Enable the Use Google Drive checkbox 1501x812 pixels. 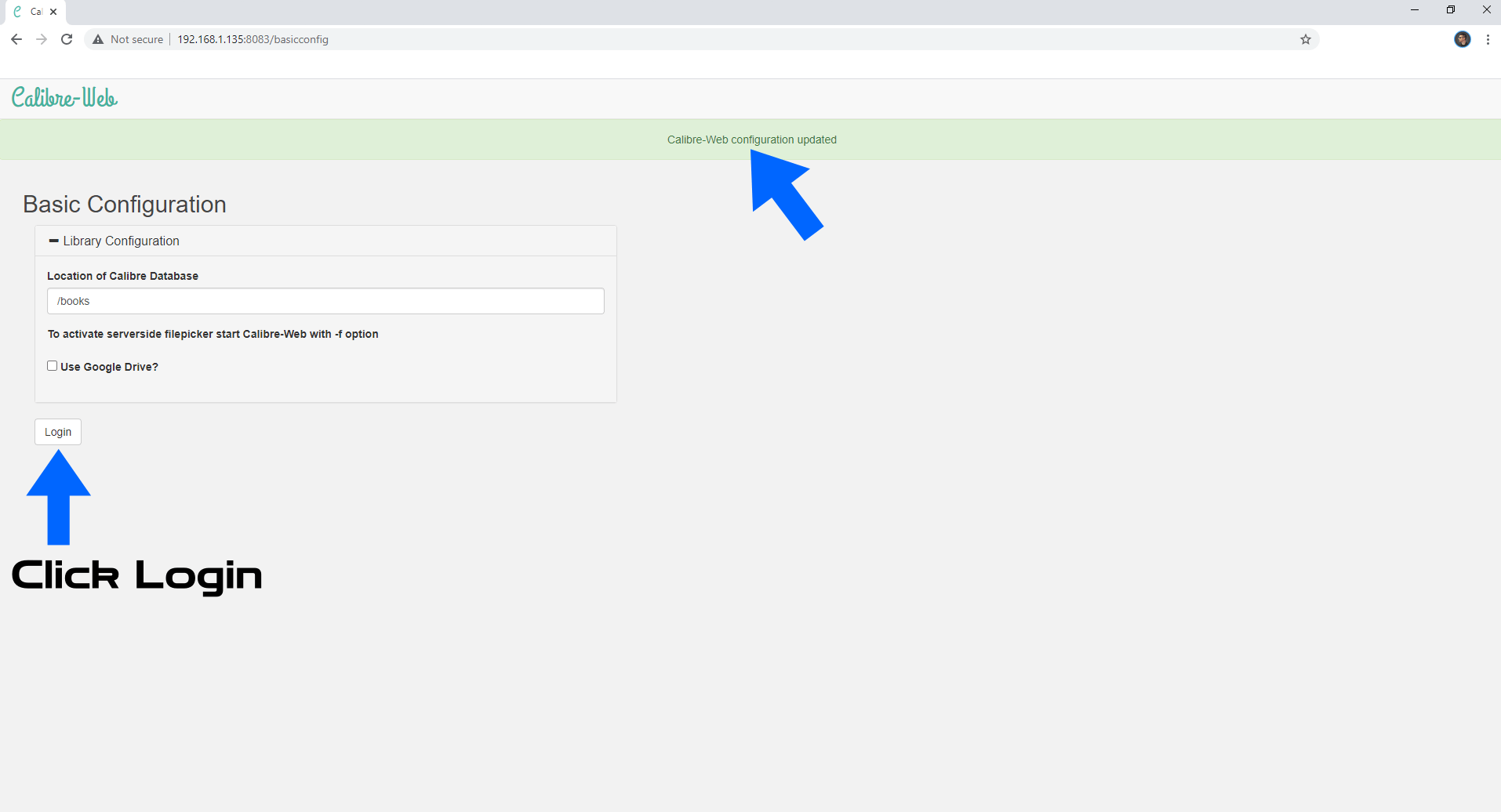point(53,366)
